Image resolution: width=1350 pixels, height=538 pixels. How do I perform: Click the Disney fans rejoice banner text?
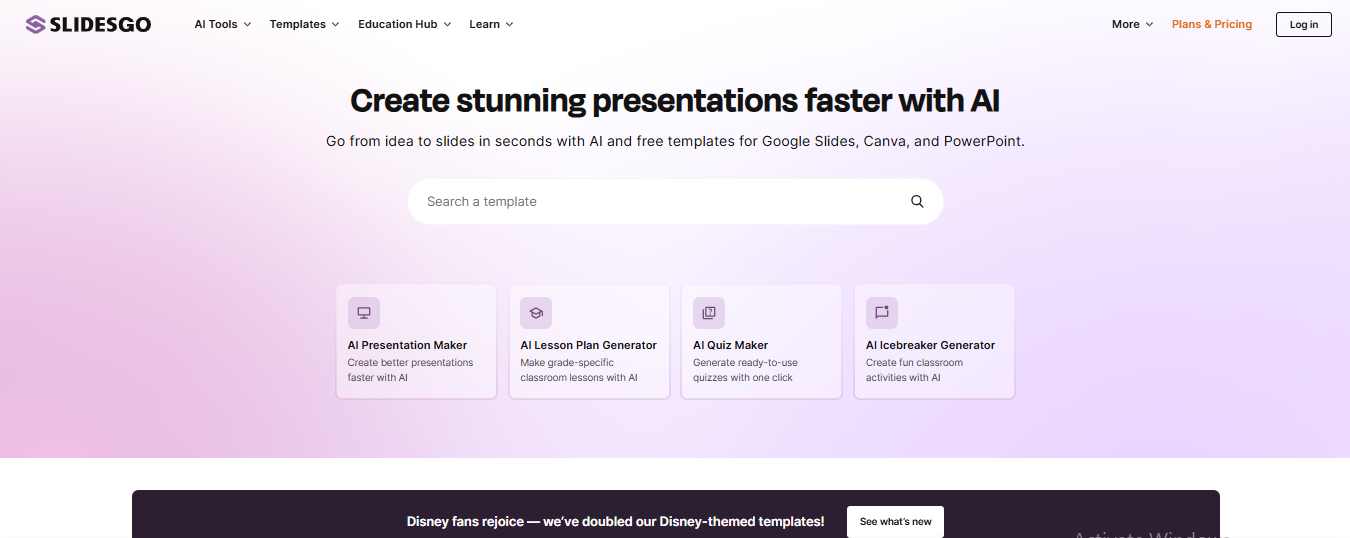[616, 521]
